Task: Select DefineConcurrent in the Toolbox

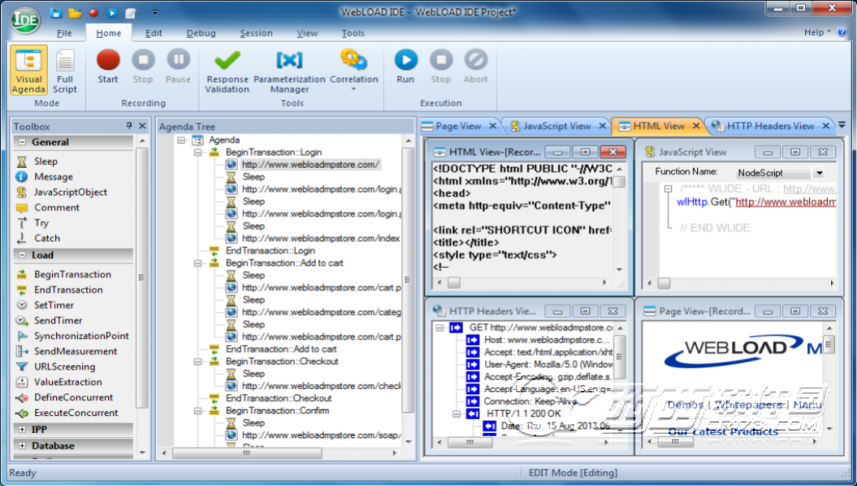Action: 73,397
